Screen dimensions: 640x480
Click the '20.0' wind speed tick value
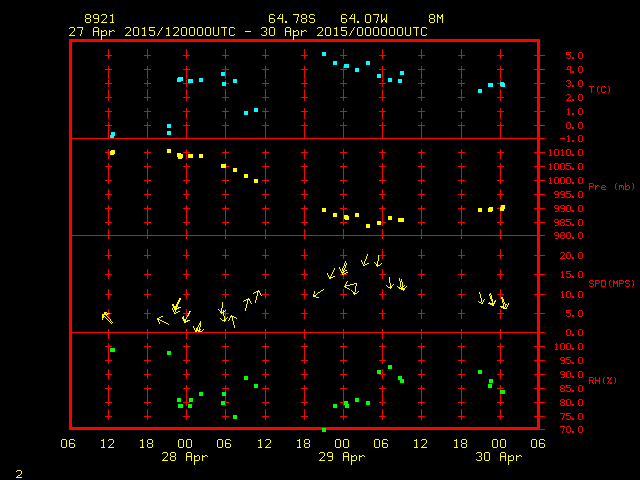pos(571,256)
